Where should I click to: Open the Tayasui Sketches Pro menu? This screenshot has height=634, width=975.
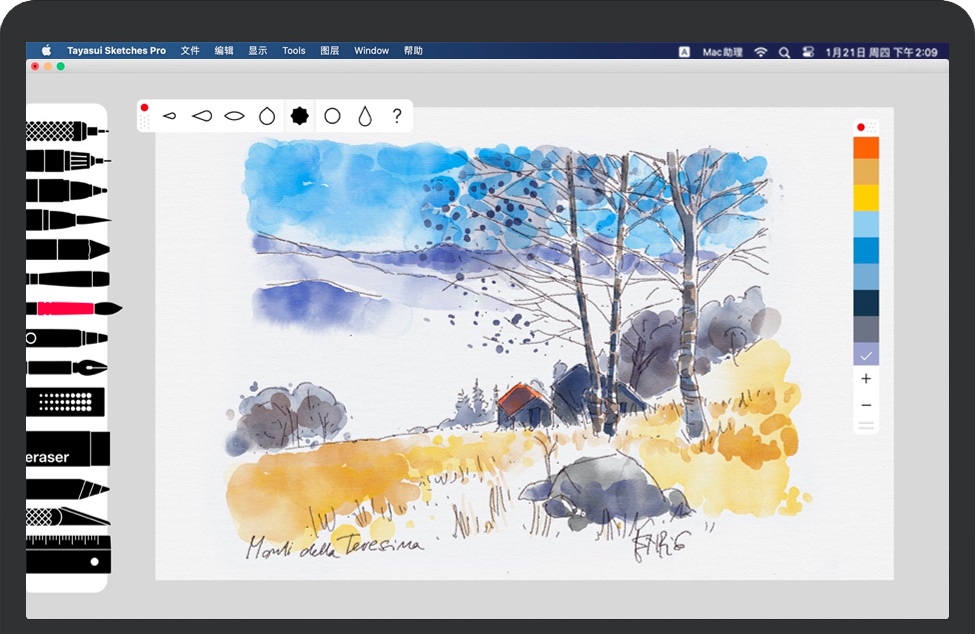pos(116,51)
